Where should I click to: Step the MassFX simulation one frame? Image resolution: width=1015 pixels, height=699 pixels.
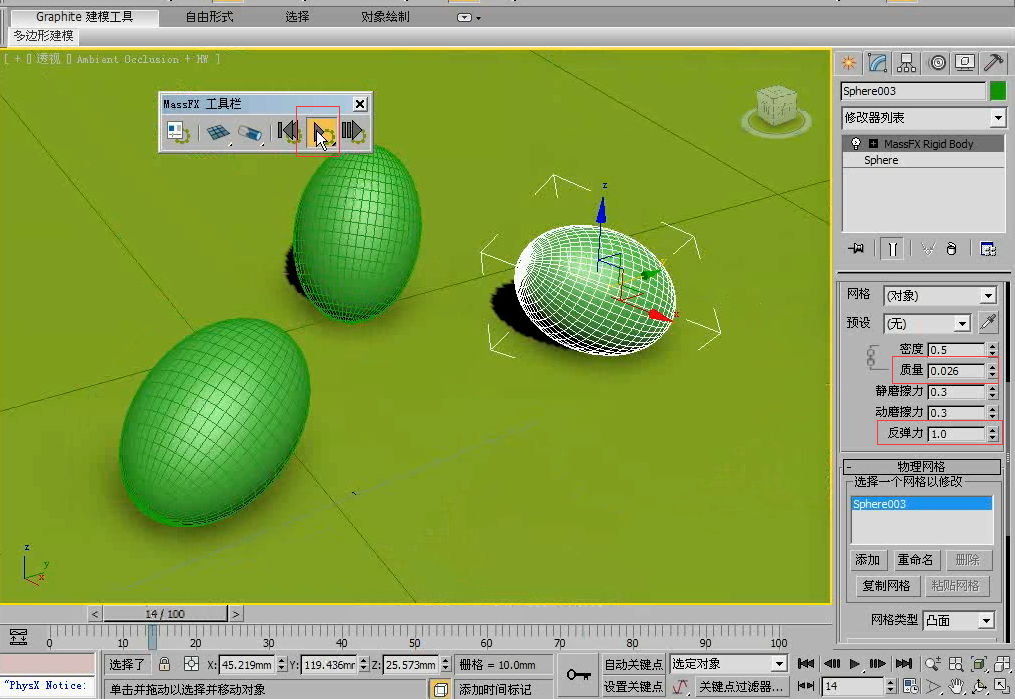(353, 131)
